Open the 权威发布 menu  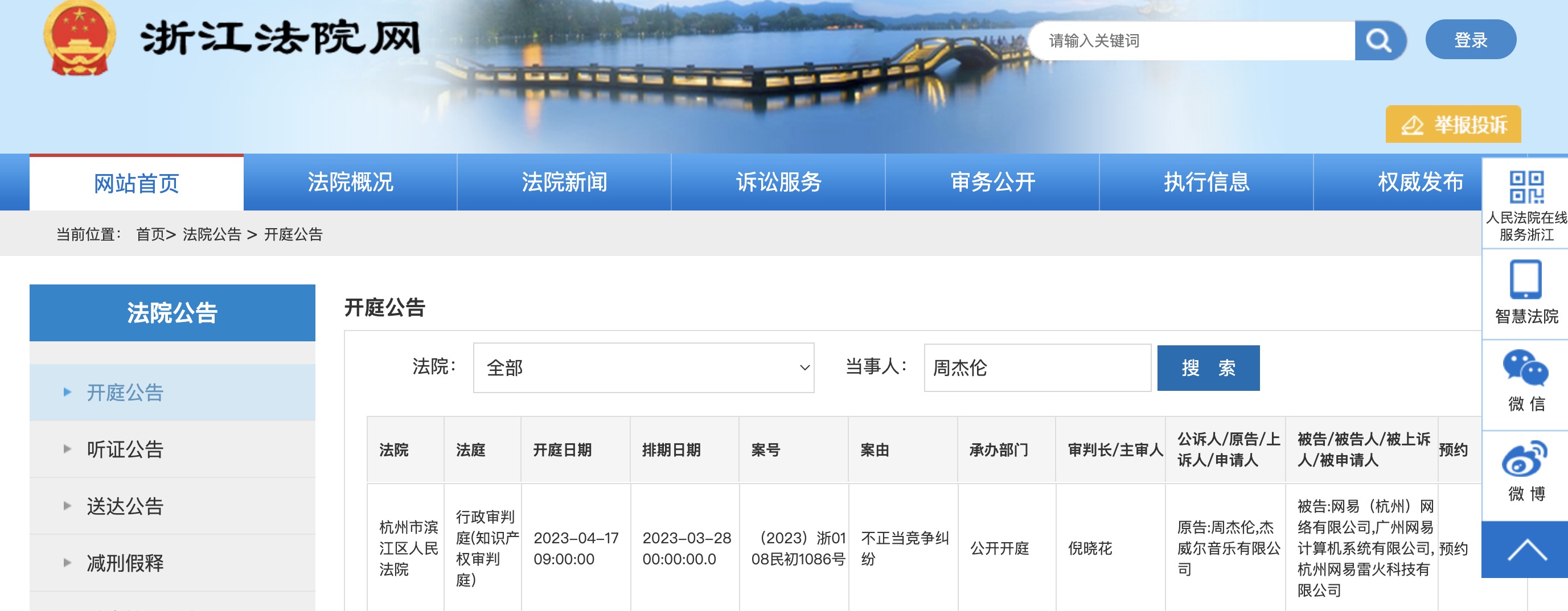pos(1421,183)
